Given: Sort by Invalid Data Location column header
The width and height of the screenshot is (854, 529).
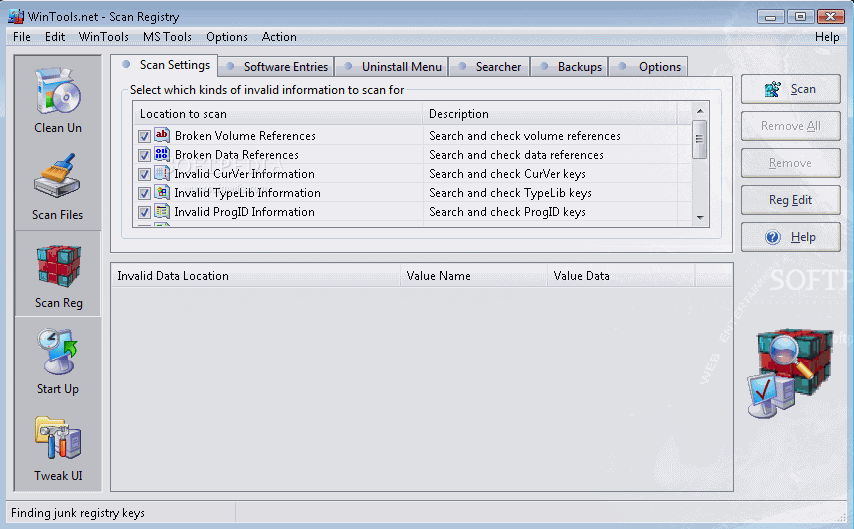Looking at the screenshot, I should click(x=256, y=276).
